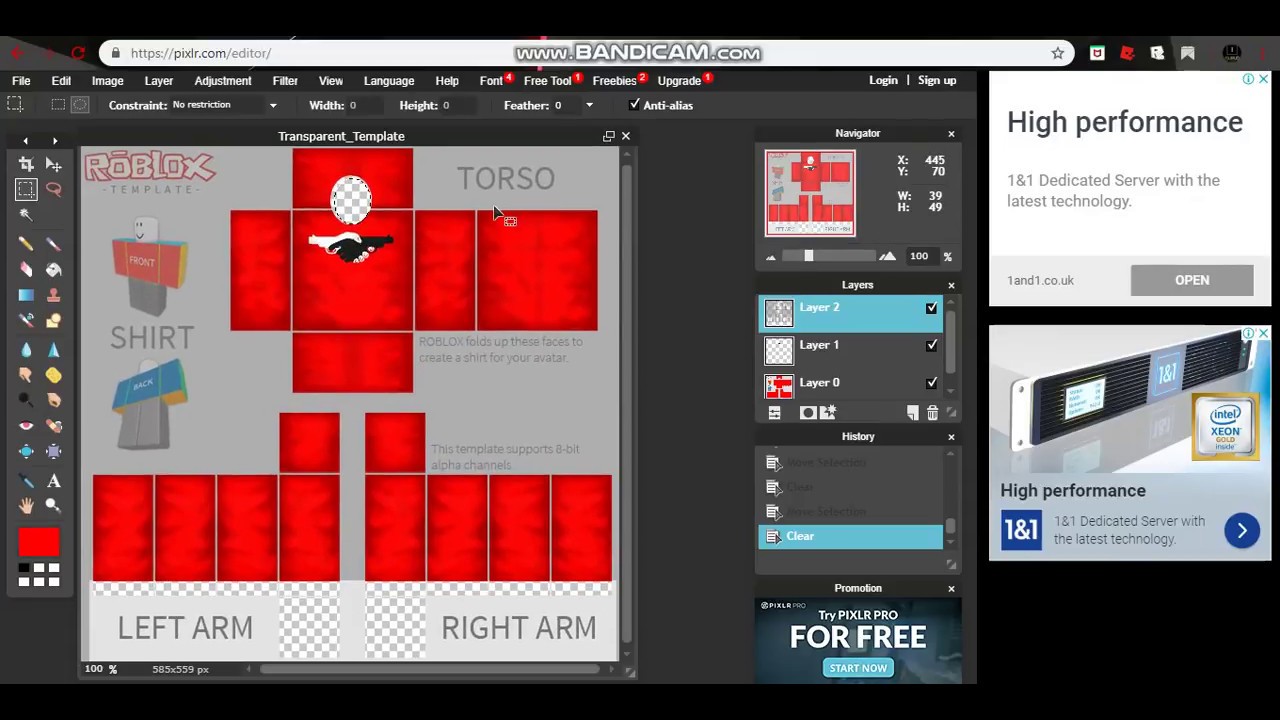Screen dimensions: 1280x720
Task: Select the Red eye reduction tool
Action: pyautogui.click(x=26, y=426)
